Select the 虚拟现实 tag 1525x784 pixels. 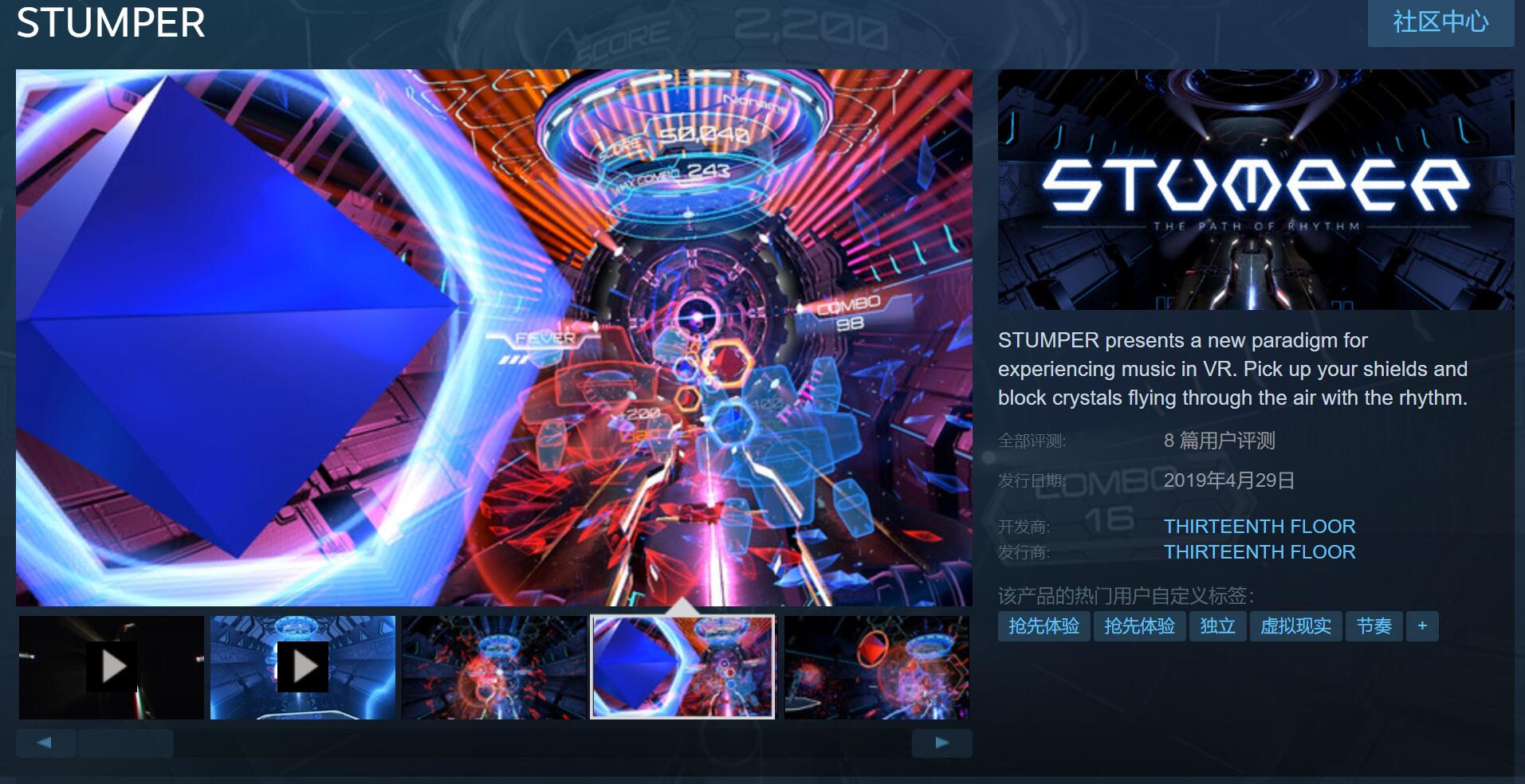[x=1295, y=626]
